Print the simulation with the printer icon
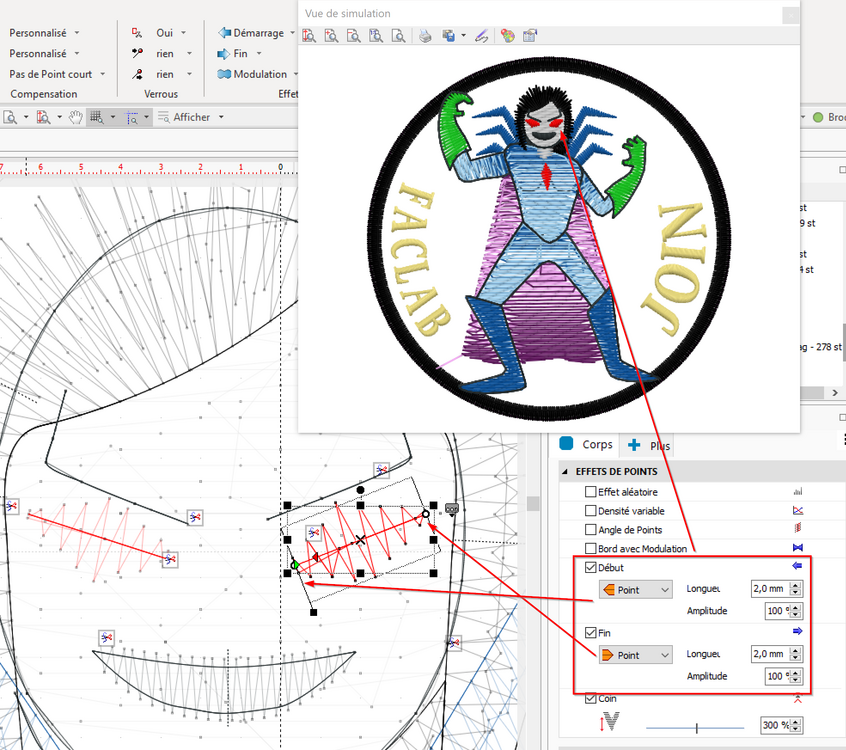The height and width of the screenshot is (750, 846). (425, 36)
